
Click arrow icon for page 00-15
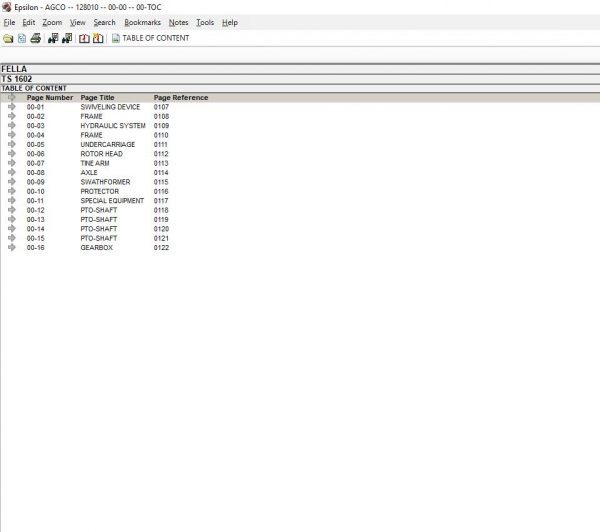pyautogui.click(x=12, y=238)
